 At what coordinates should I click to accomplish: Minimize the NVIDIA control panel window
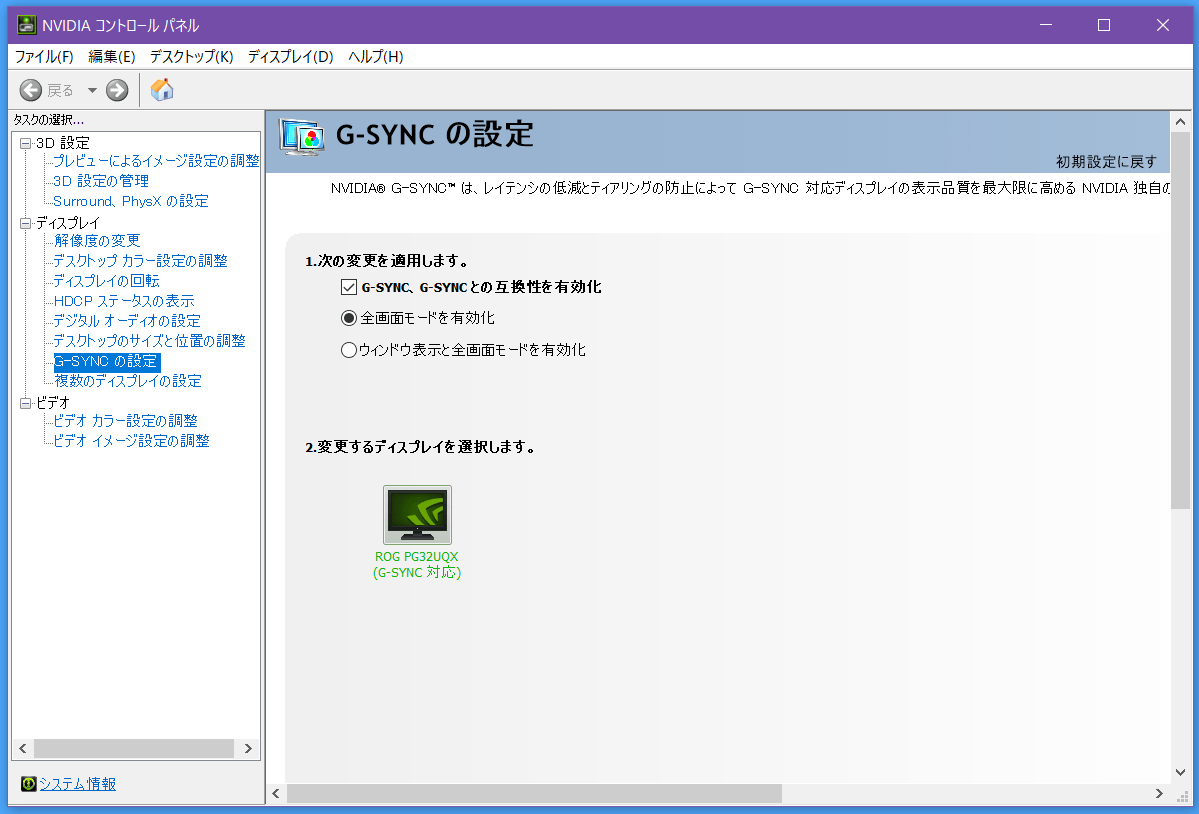[x=1046, y=25]
